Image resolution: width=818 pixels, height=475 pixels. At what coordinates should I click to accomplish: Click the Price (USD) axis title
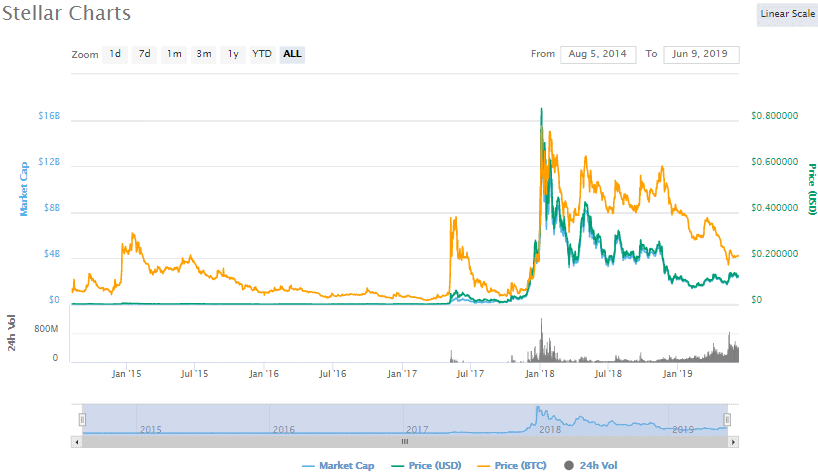tap(812, 189)
